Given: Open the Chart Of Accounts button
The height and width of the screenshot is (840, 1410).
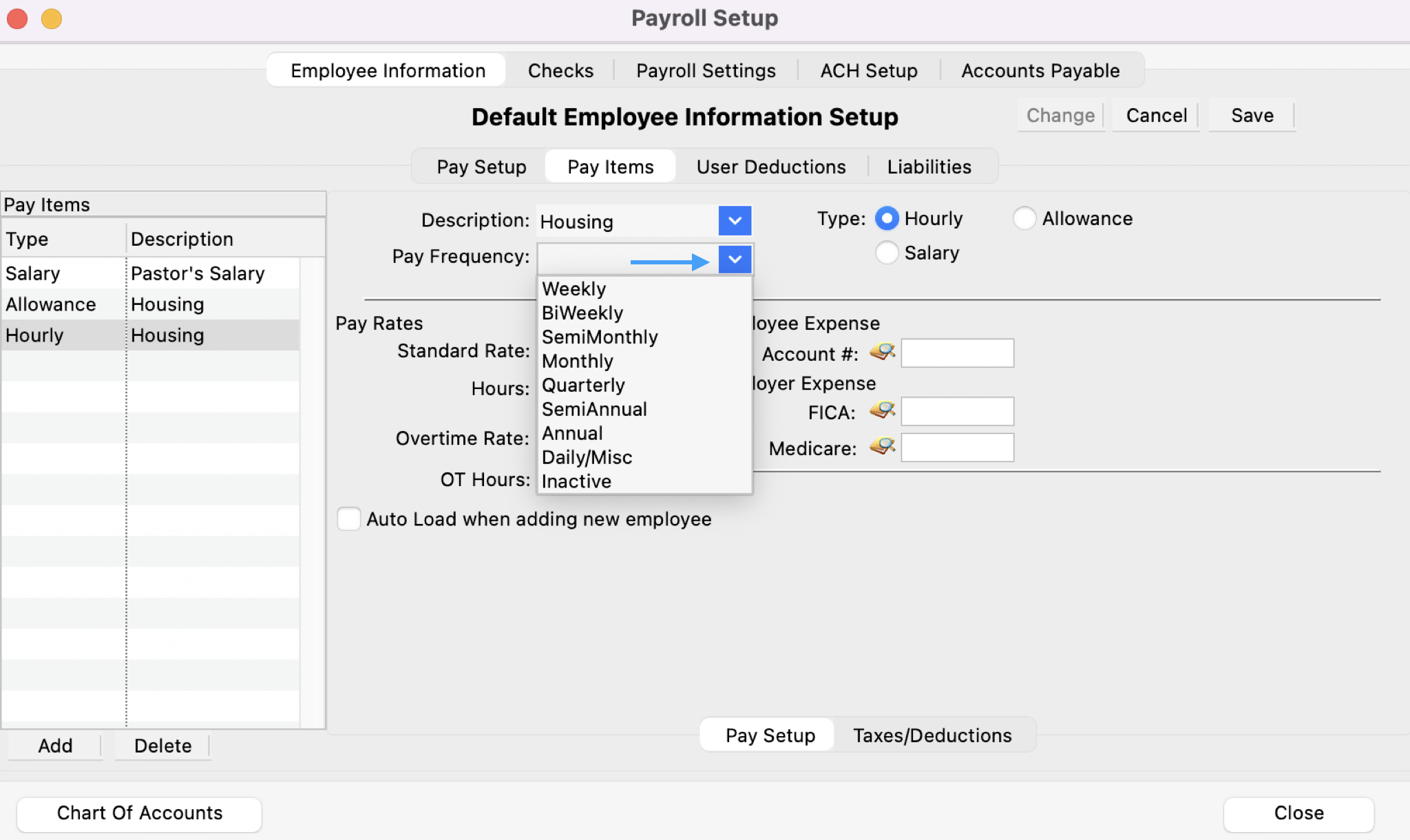Looking at the screenshot, I should pyautogui.click(x=139, y=813).
